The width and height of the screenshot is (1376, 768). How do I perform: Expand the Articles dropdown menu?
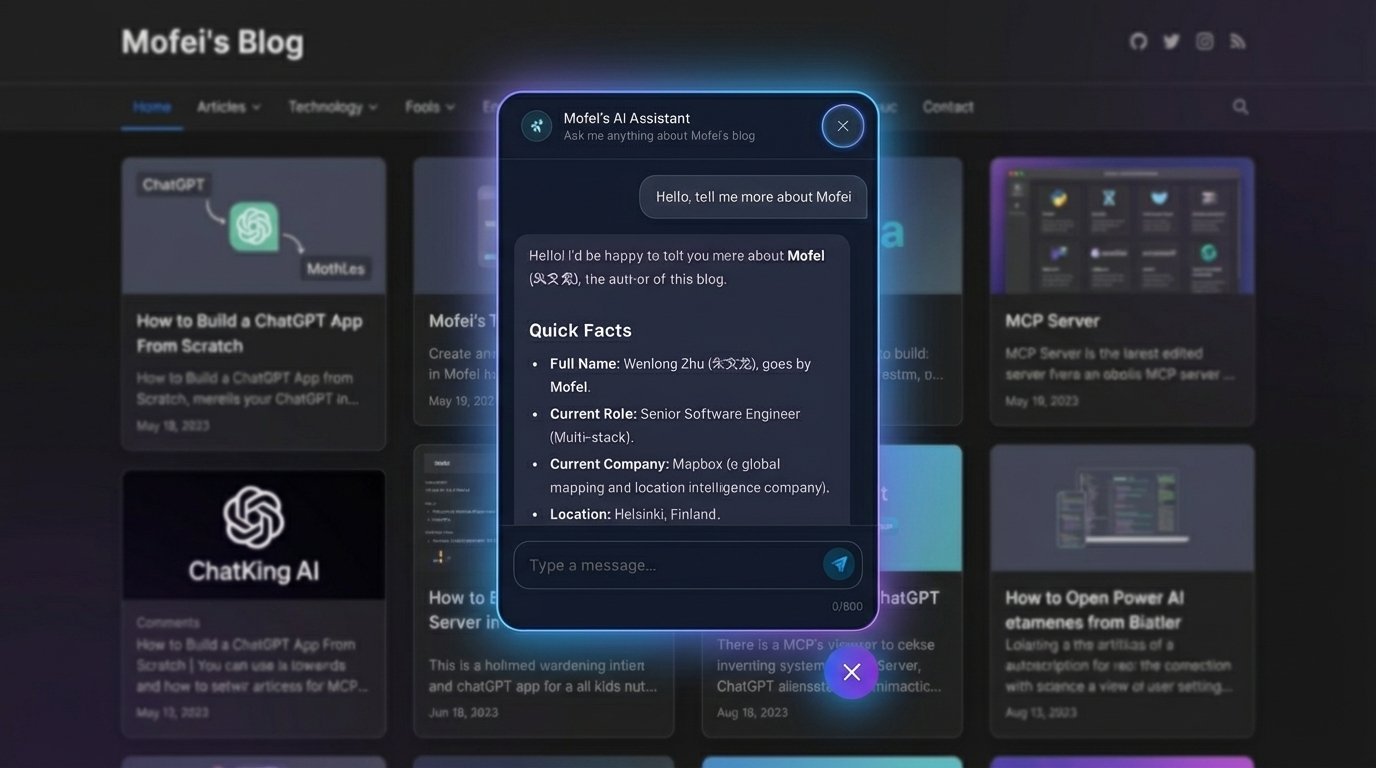click(x=228, y=106)
